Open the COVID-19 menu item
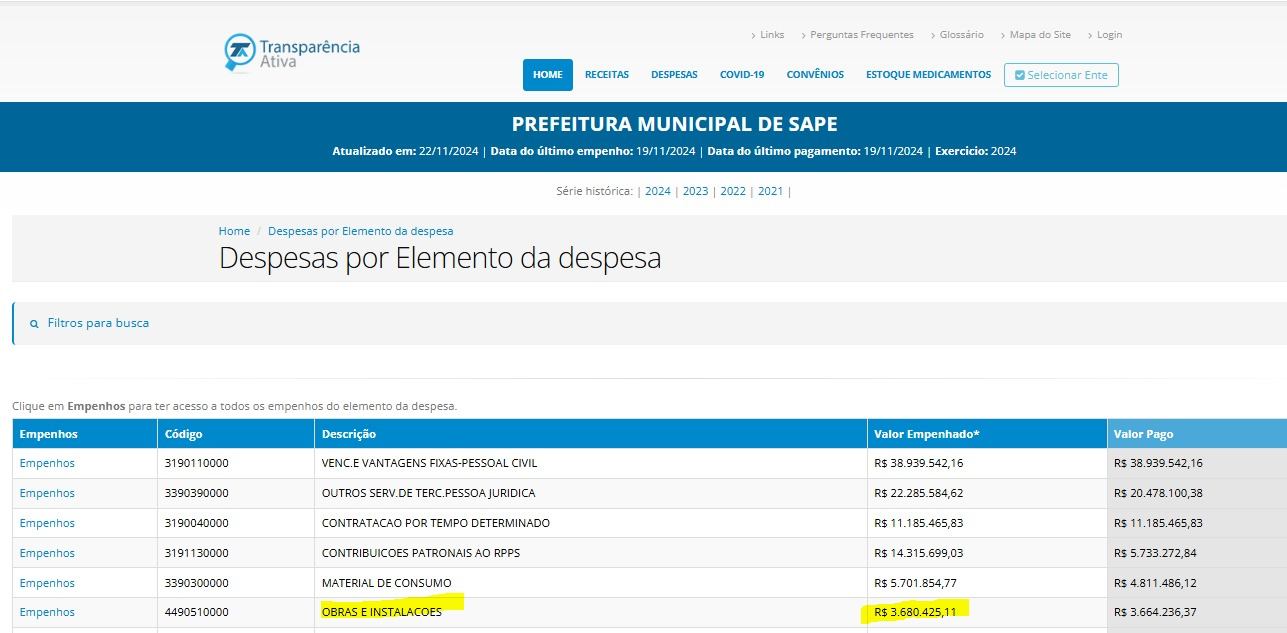1287x633 pixels. 742,75
